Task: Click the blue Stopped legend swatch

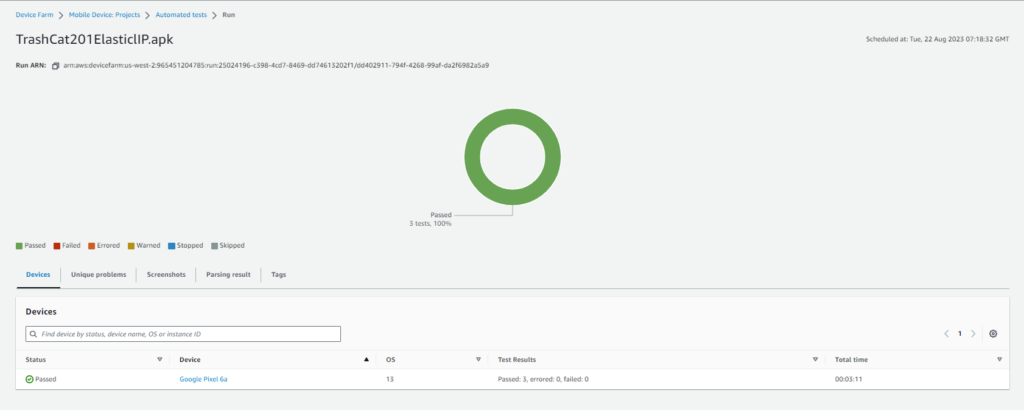Action: (x=171, y=246)
